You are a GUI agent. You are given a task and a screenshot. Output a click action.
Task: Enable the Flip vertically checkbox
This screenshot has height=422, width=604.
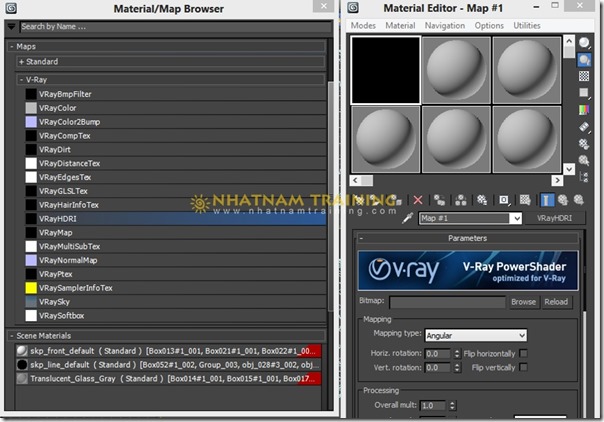tap(523, 367)
